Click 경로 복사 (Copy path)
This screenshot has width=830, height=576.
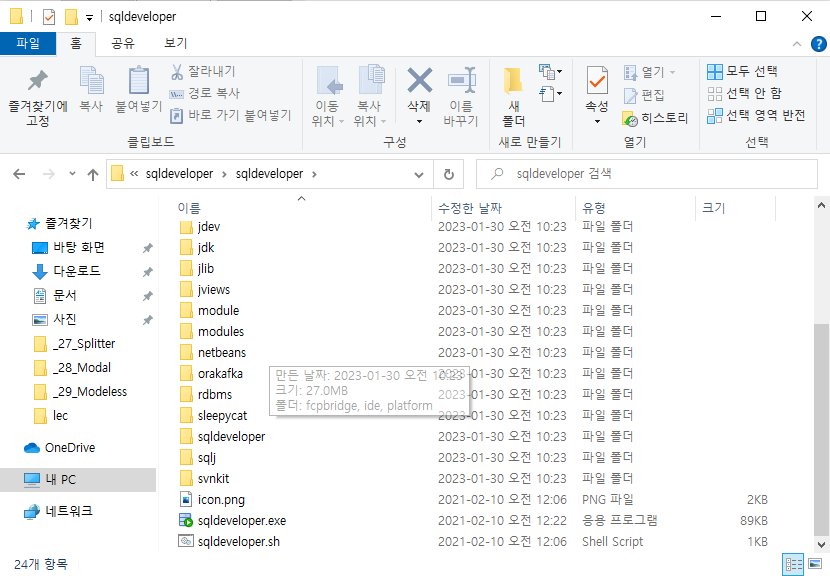(x=204, y=93)
